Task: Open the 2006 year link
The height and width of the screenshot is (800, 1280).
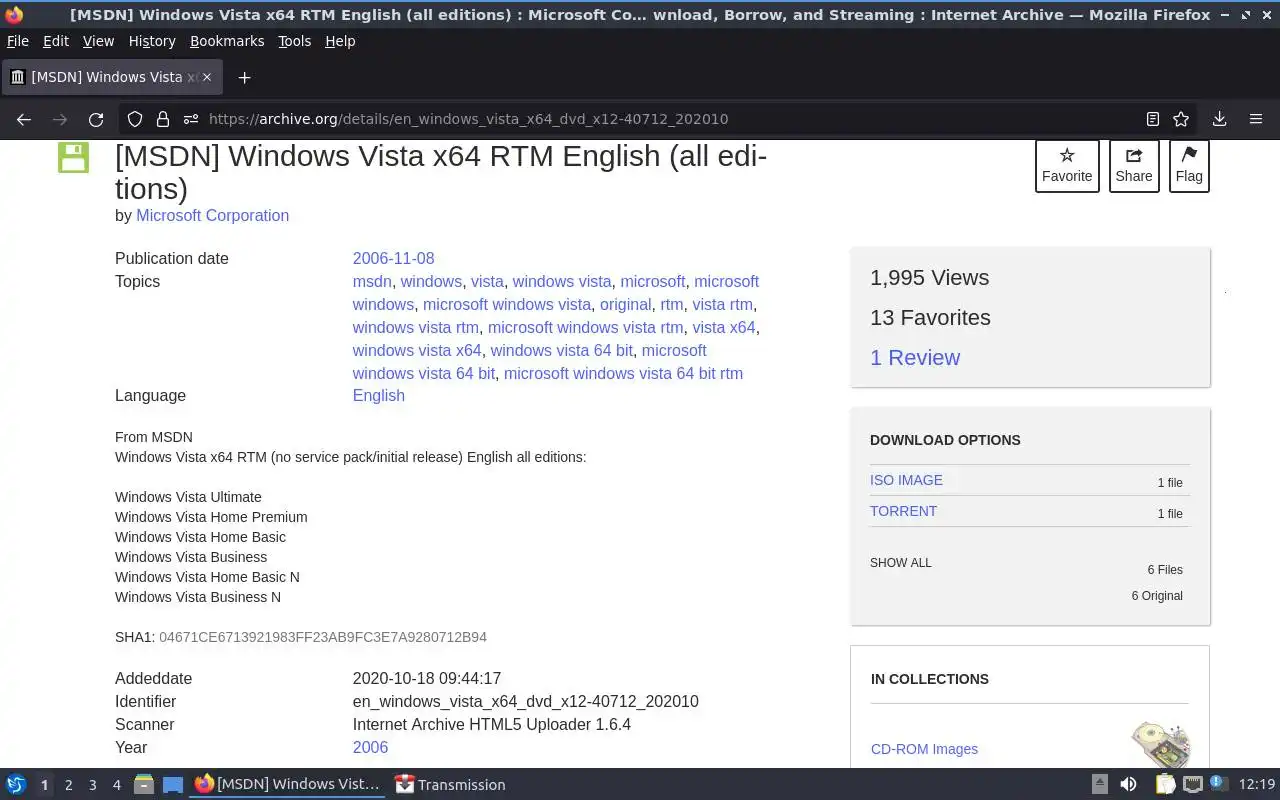Action: pyautogui.click(x=370, y=747)
